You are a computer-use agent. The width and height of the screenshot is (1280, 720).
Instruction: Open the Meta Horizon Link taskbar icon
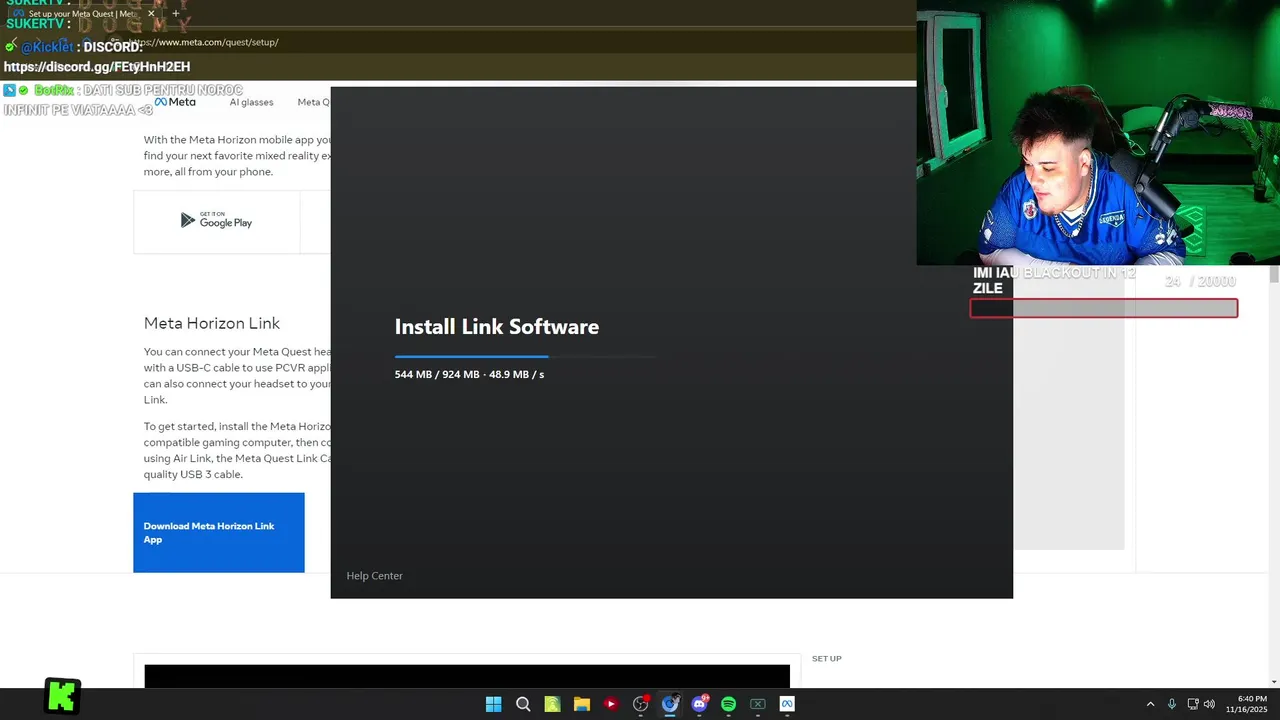tap(787, 704)
